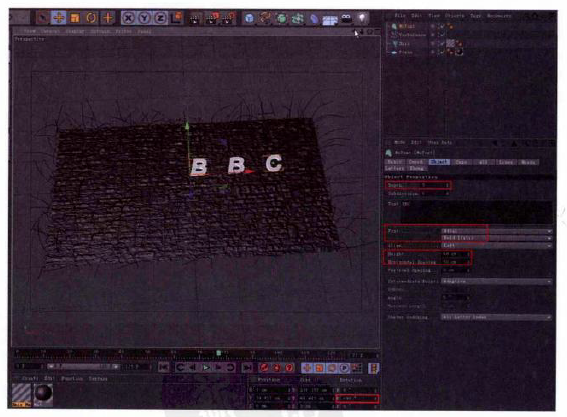
Task: Toggle the MoText object enable checkmark
Action: [442, 26]
